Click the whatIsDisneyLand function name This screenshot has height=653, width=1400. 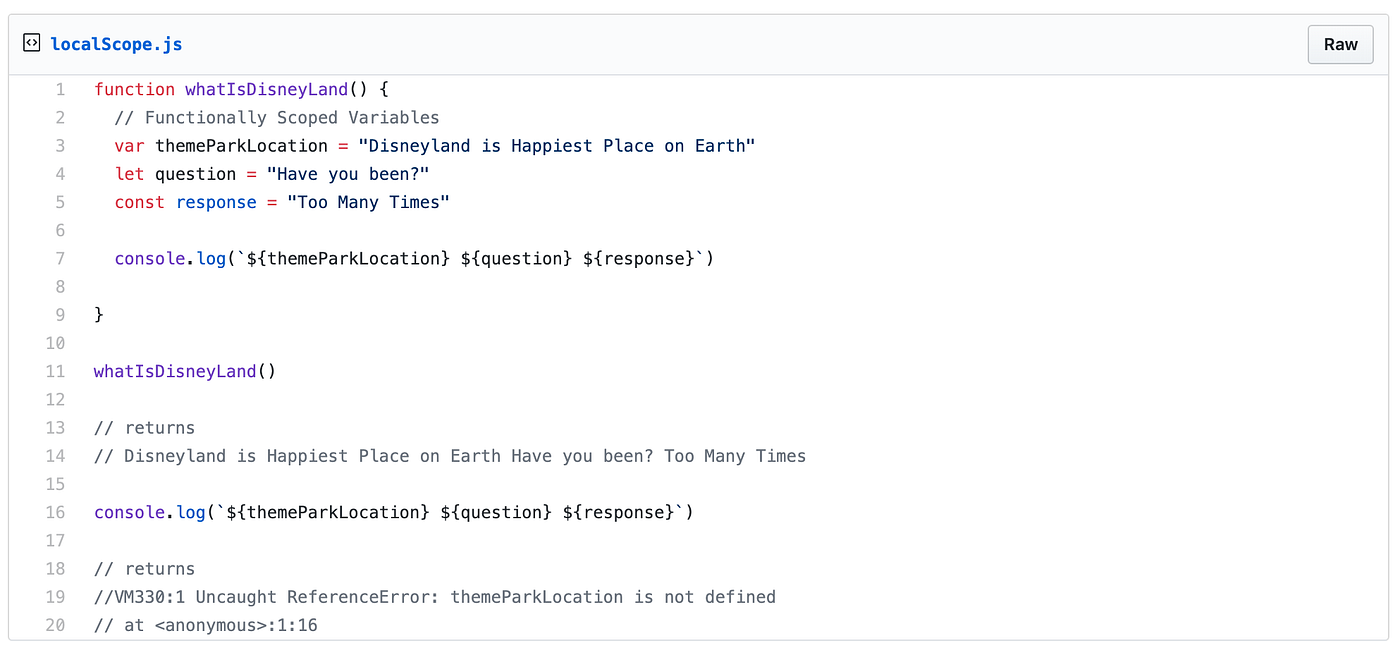(266, 89)
